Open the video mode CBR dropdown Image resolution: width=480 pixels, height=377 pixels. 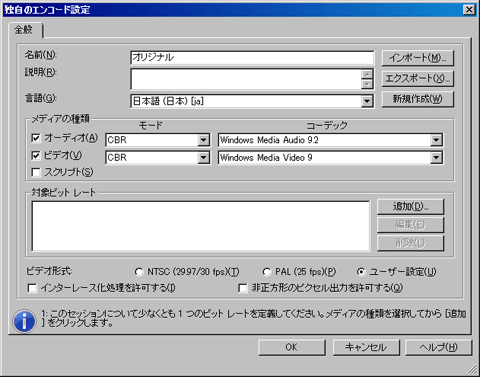[203, 157]
